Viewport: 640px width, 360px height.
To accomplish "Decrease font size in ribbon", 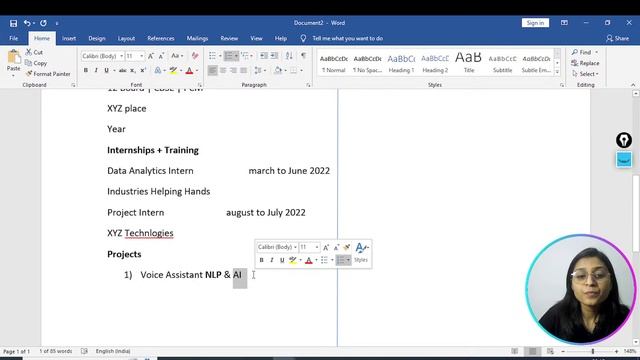I will coord(161,56).
